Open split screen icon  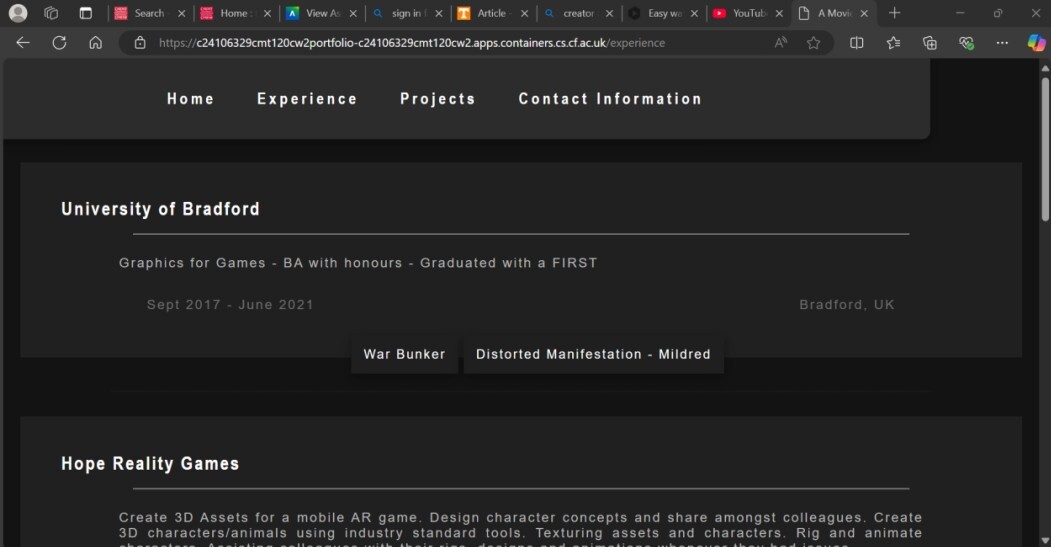pos(857,43)
